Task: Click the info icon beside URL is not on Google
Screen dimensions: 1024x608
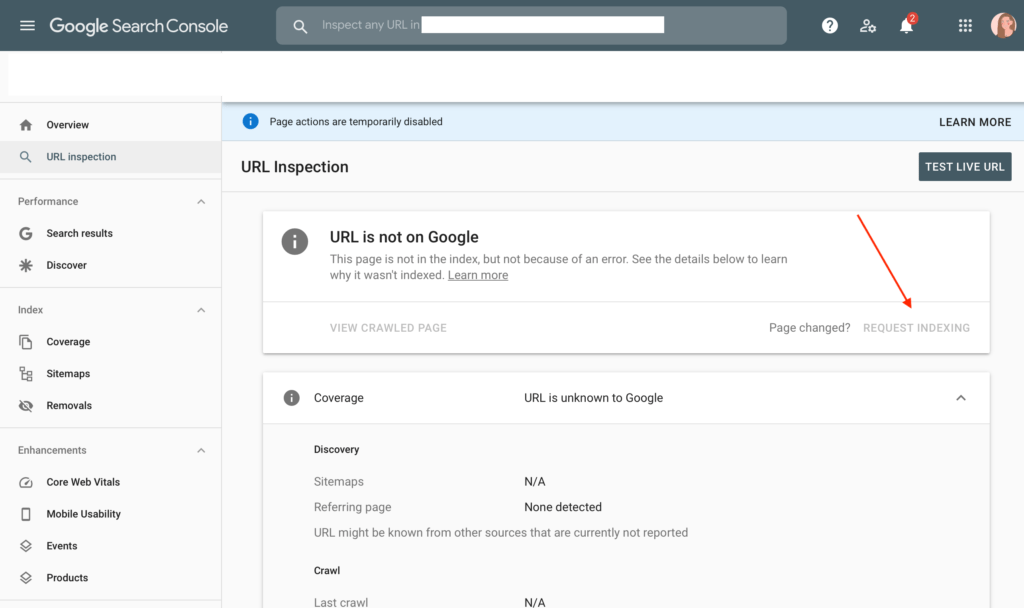Action: (x=295, y=242)
